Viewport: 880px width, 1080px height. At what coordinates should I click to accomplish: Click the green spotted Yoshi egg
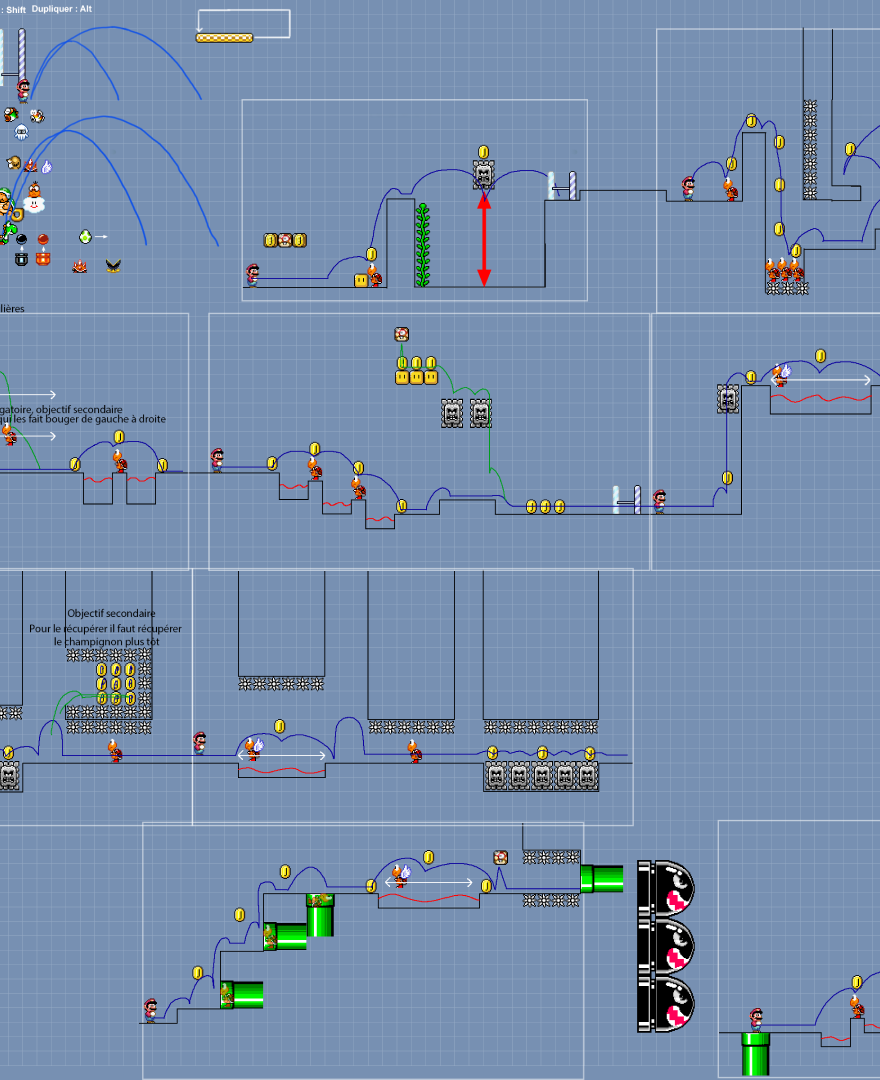(x=85, y=237)
